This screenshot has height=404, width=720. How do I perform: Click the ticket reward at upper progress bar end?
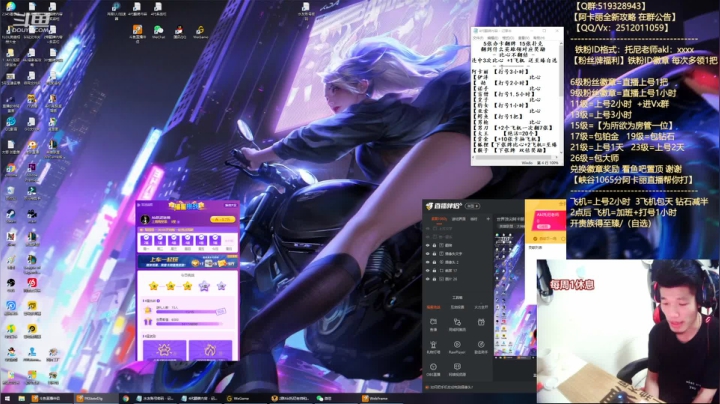[x=221, y=311]
